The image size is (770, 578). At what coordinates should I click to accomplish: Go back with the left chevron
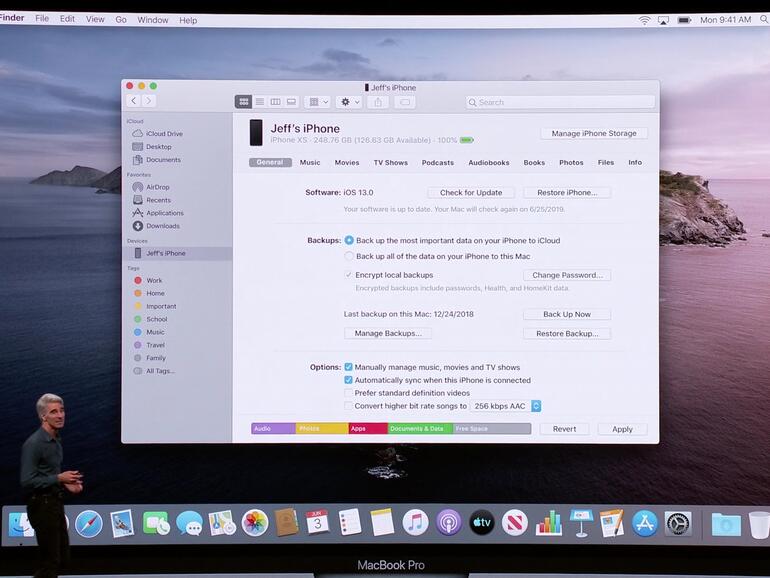pos(134,101)
